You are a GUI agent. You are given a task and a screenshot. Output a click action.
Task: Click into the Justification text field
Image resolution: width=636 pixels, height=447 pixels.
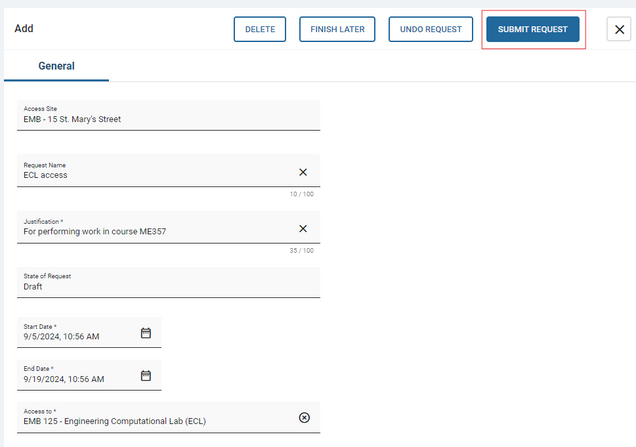(x=150, y=231)
